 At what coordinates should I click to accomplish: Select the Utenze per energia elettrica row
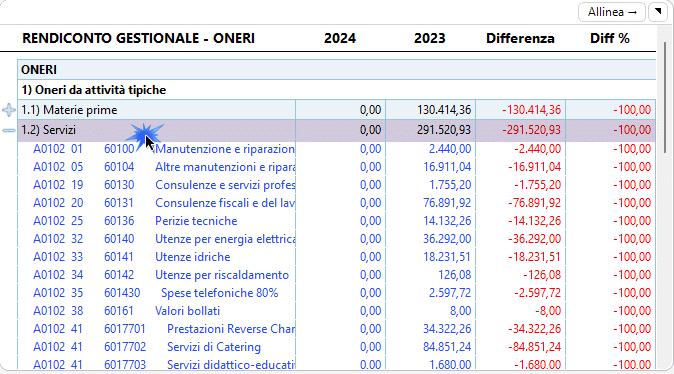click(337, 239)
